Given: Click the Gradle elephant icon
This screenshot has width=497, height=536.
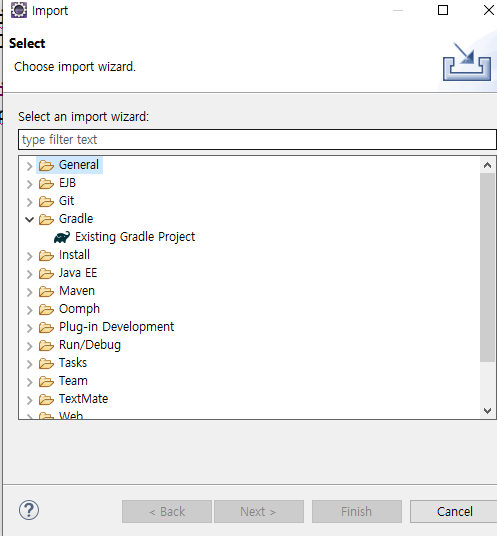Looking at the screenshot, I should [x=62, y=237].
